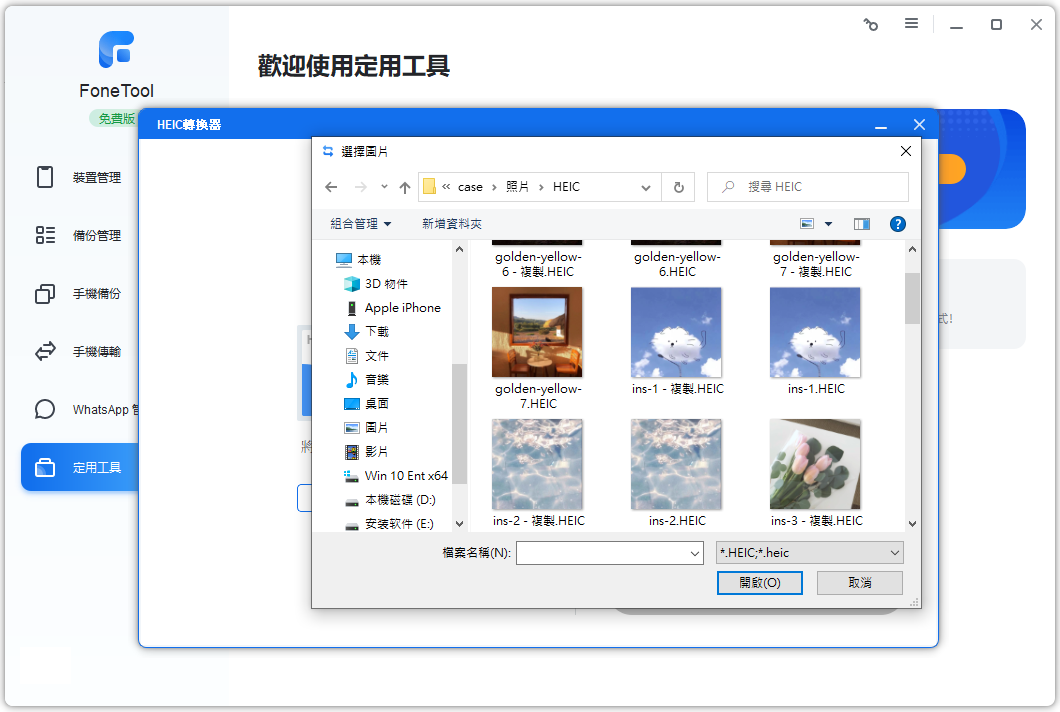Open the 組合管理 dropdown menu
This screenshot has width=1060, height=712.
click(361, 224)
